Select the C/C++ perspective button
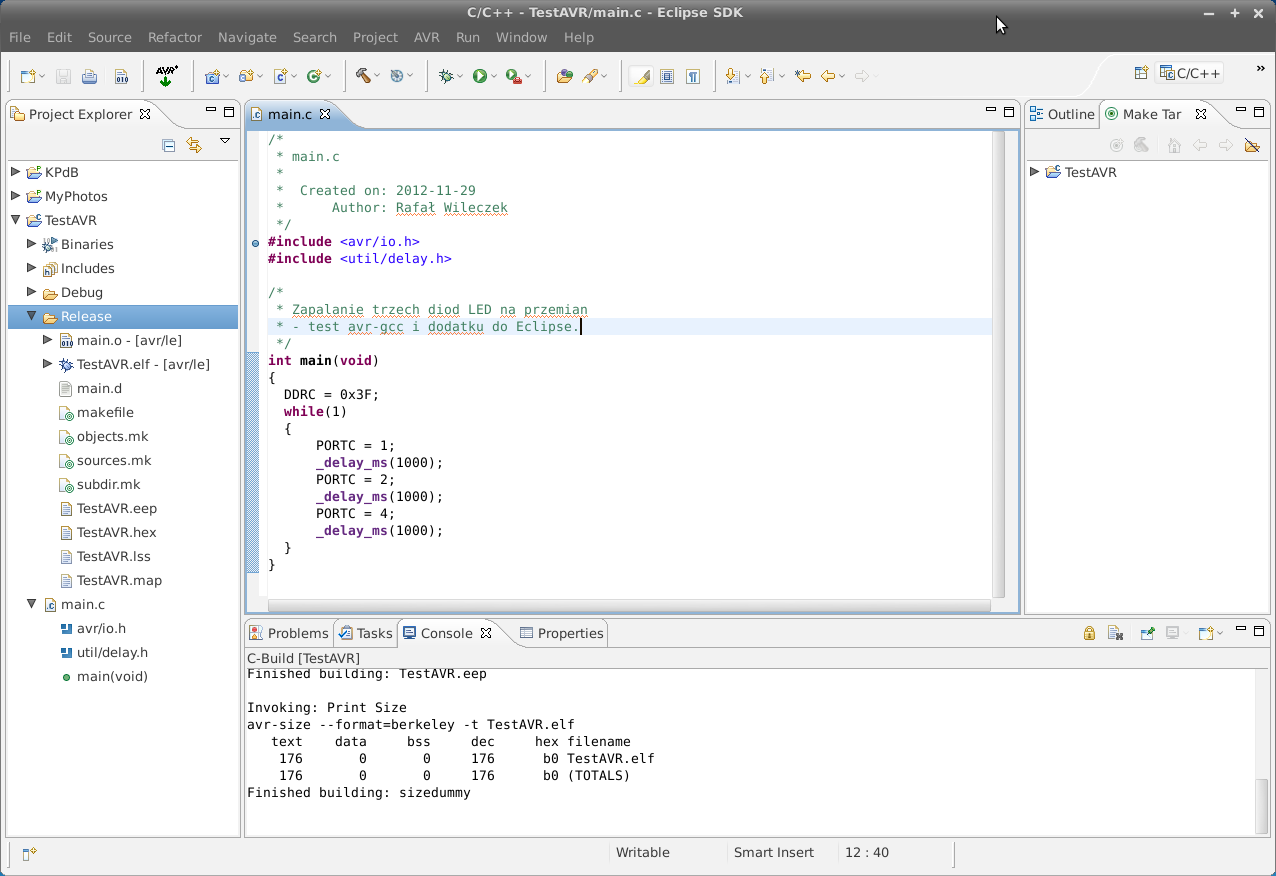Viewport: 1276px width, 876px height. (x=1190, y=73)
